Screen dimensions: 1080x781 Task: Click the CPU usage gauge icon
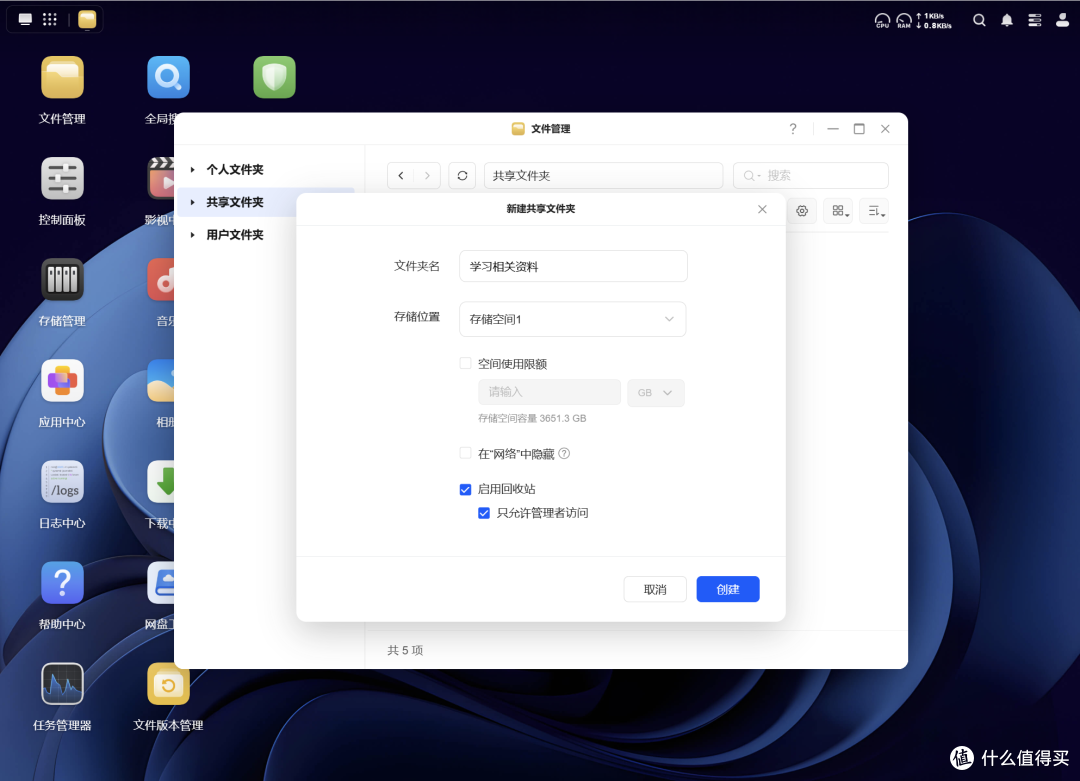pos(882,21)
